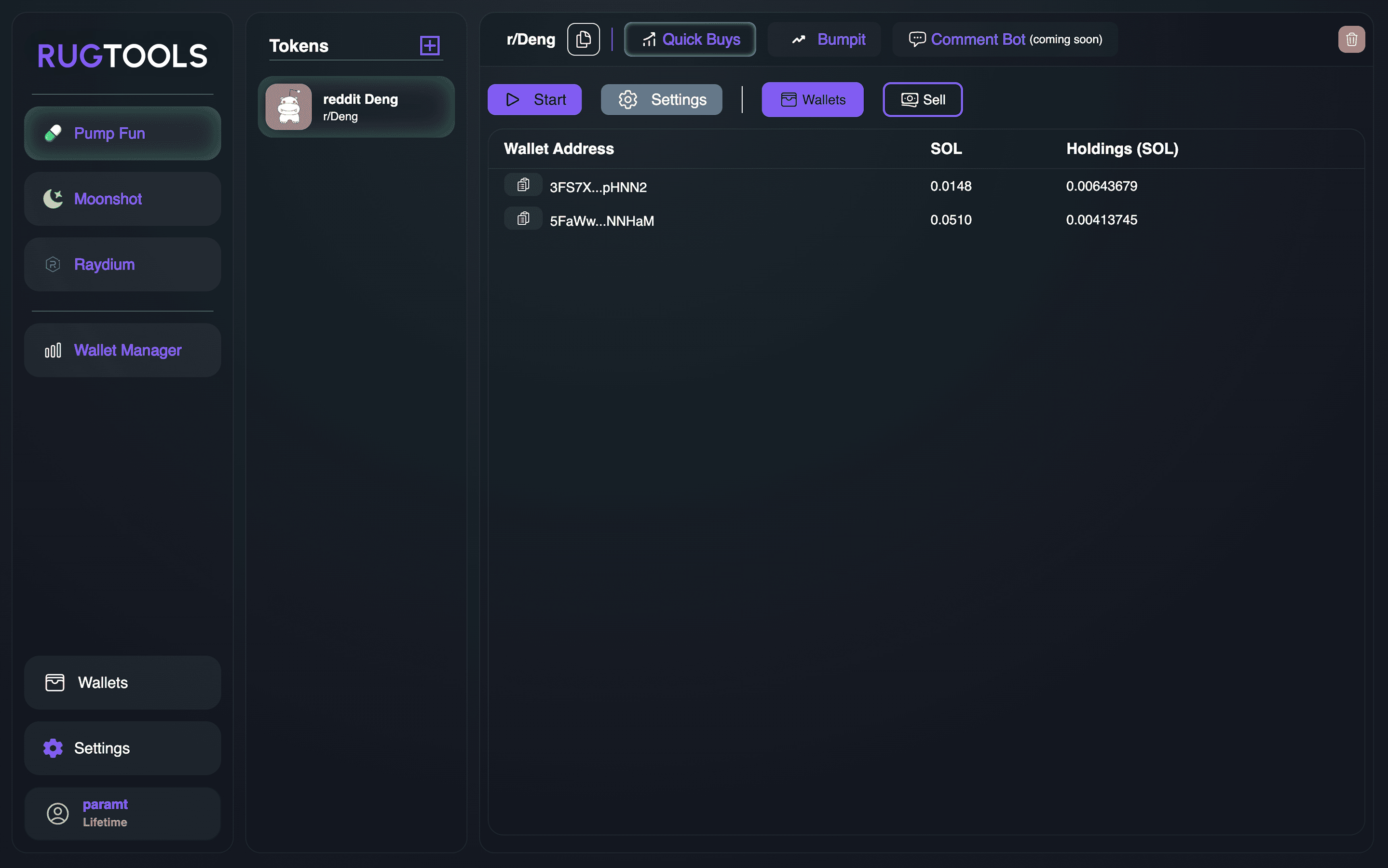The height and width of the screenshot is (868, 1388).
Task: Copy wallet address 5FaWw...NNHaM
Action: click(523, 219)
